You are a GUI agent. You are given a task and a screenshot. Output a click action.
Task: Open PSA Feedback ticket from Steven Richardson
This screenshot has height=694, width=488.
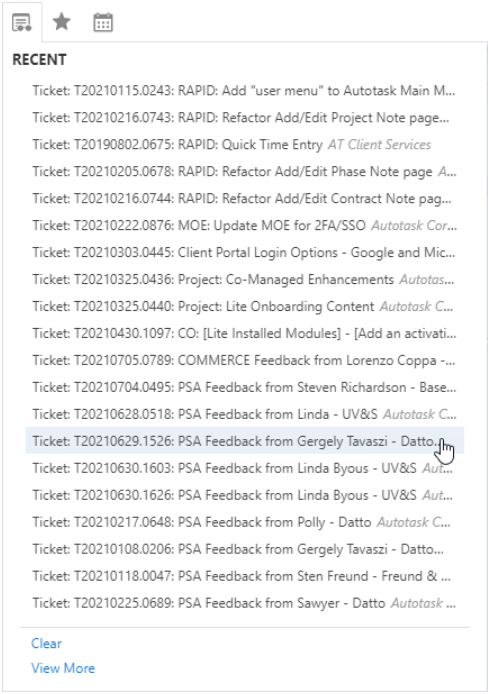tap(244, 388)
